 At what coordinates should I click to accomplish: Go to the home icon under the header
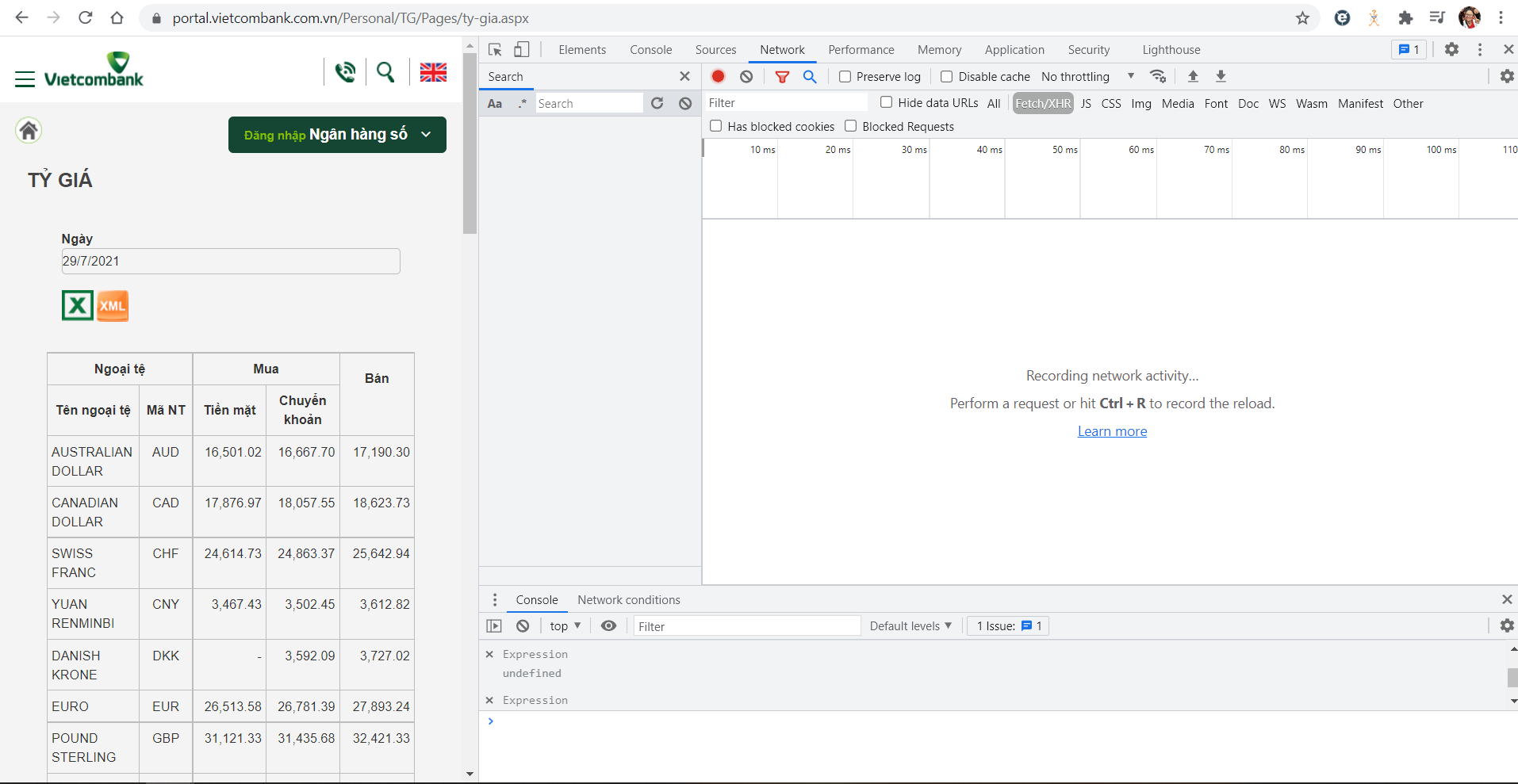click(x=29, y=130)
